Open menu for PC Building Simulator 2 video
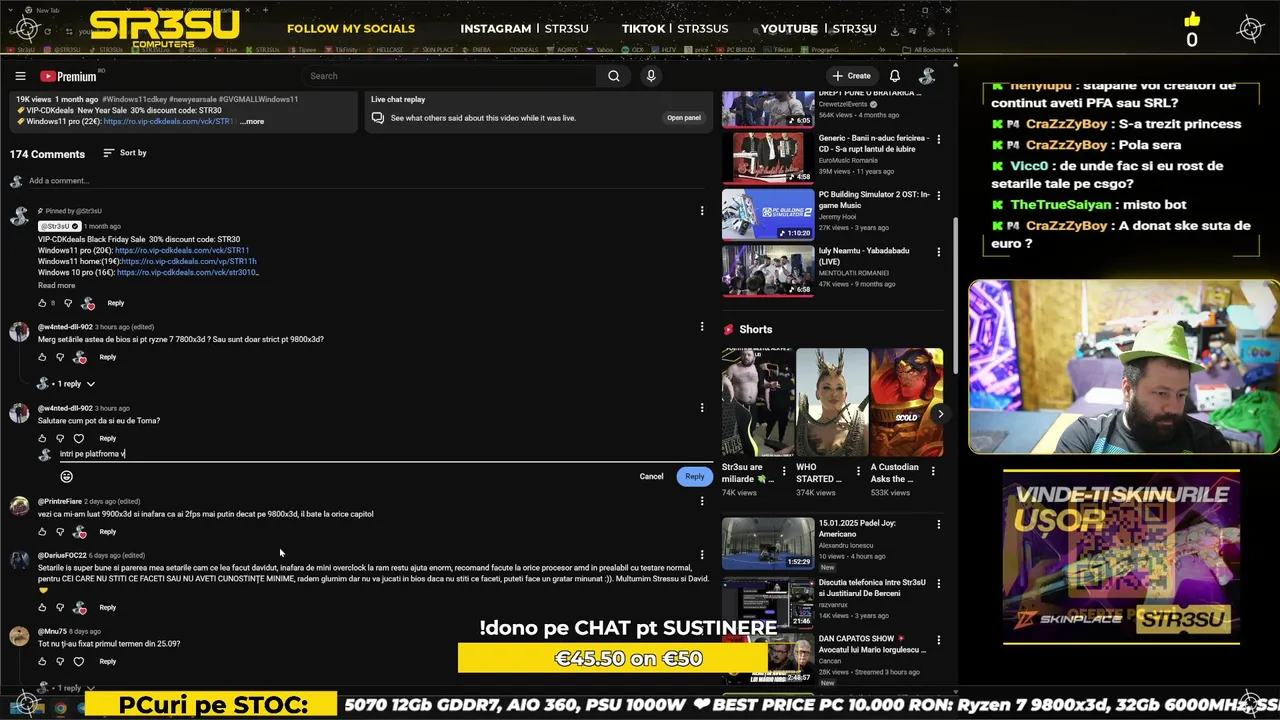 (938, 195)
